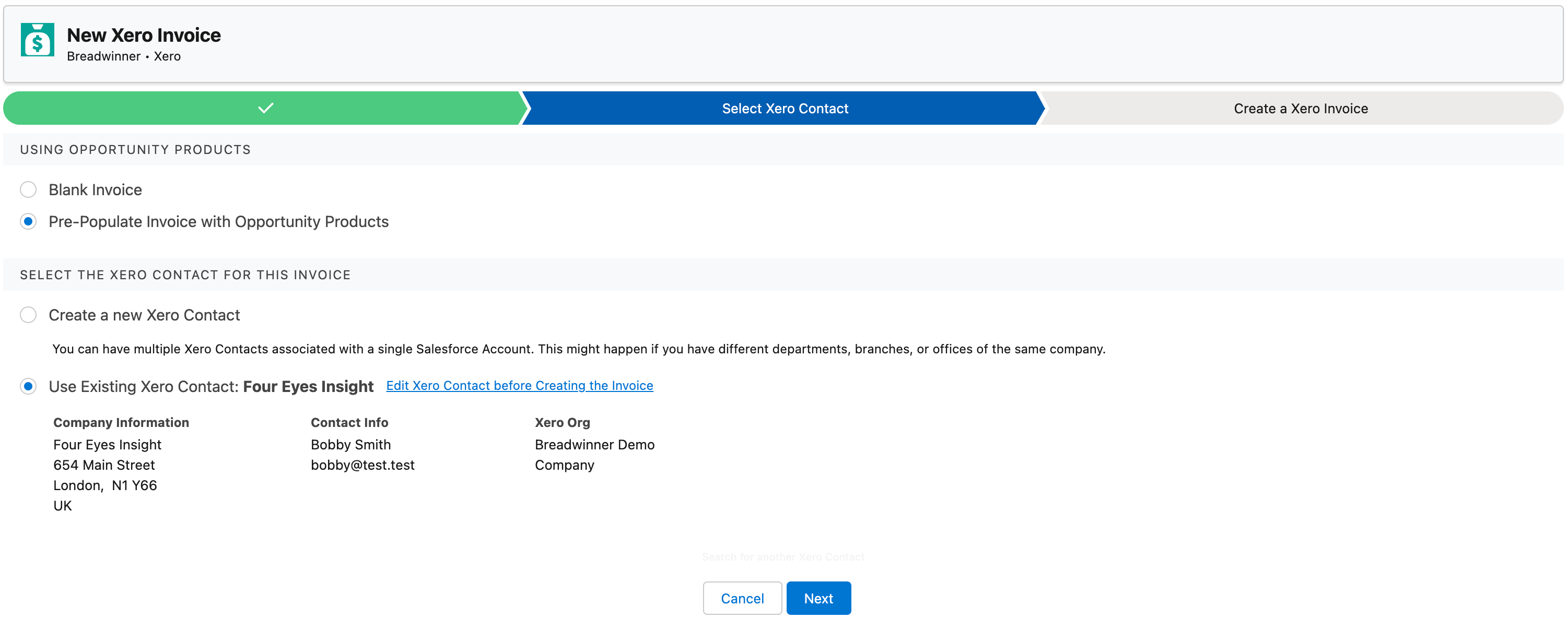The image size is (1568, 642).
Task: Open the Select Xero Contact step
Action: 785,109
